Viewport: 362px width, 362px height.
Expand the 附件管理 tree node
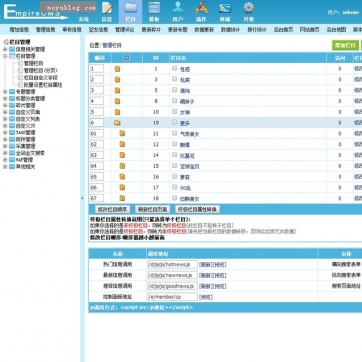click(5, 139)
